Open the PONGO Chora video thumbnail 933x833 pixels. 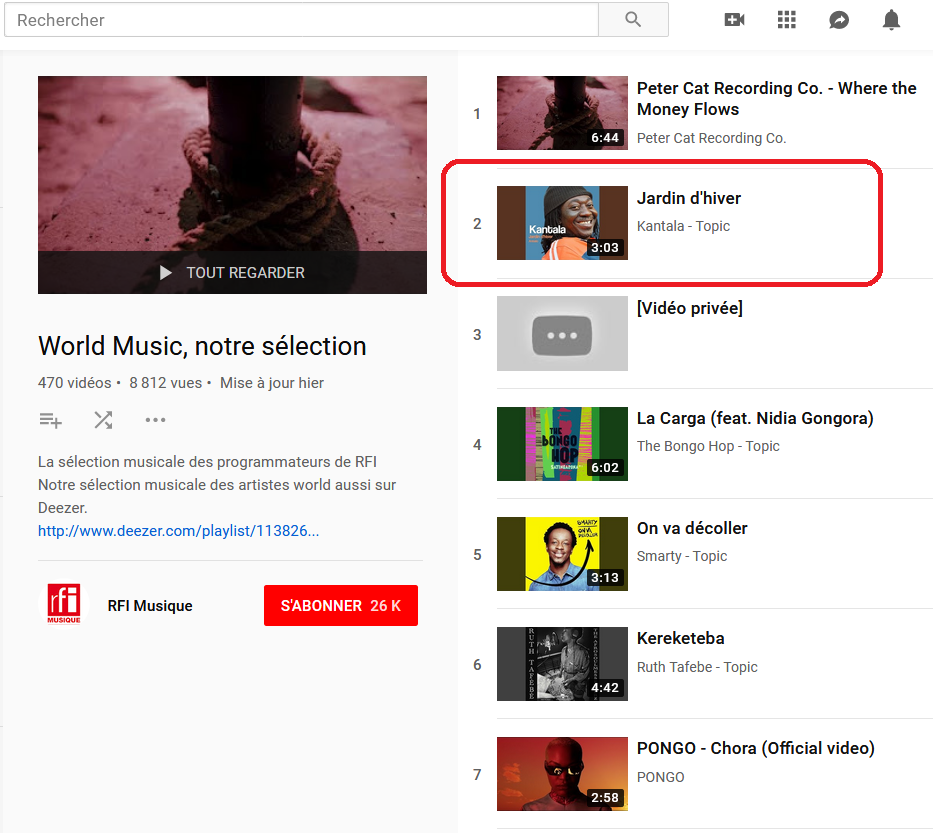(562, 774)
